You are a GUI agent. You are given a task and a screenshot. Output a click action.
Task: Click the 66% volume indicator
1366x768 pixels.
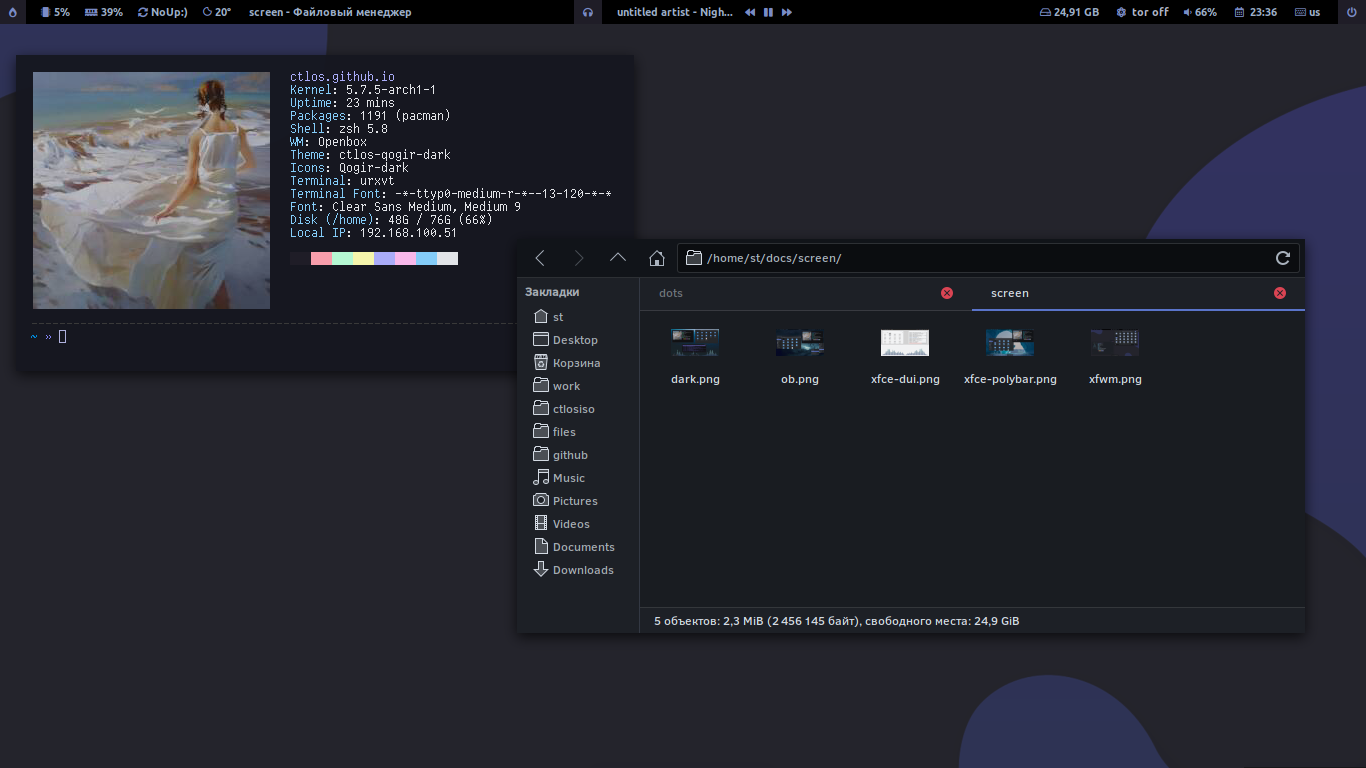click(1199, 12)
